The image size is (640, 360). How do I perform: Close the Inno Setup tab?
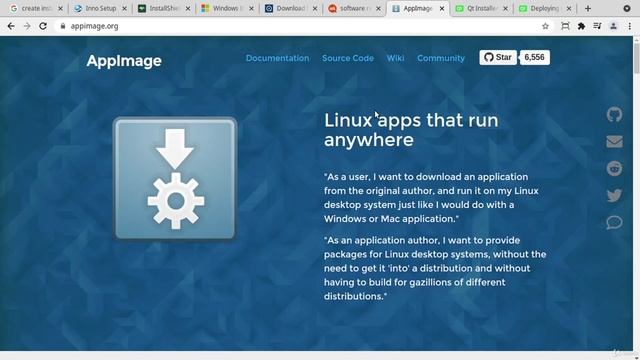pos(124,8)
